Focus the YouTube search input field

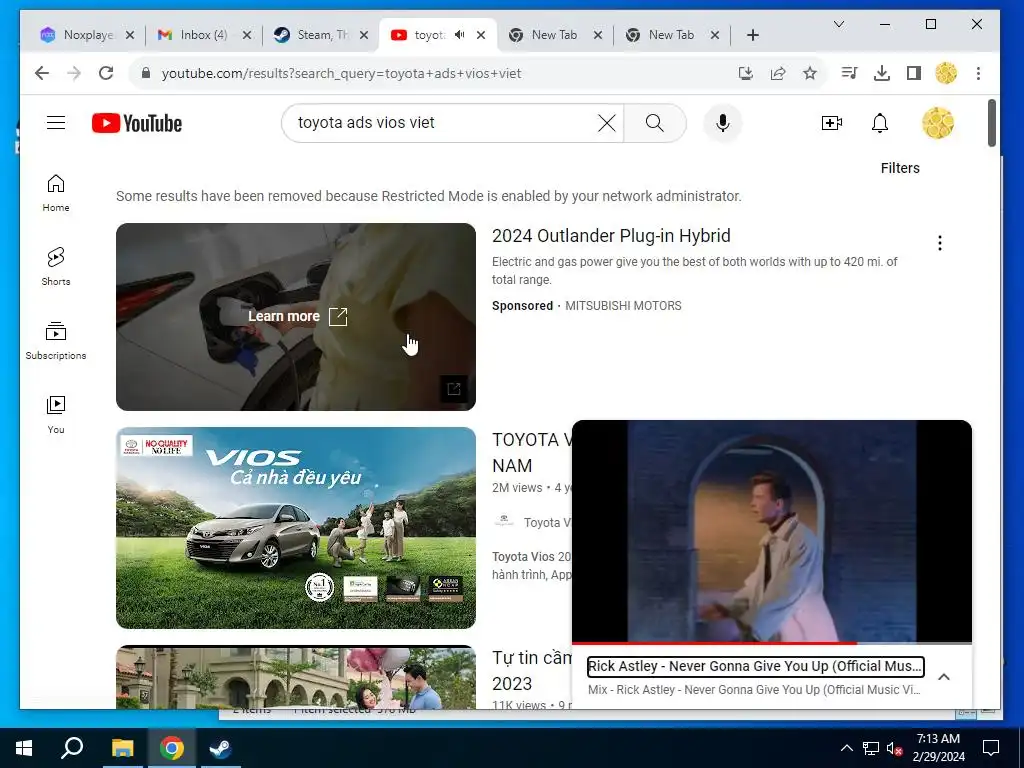click(444, 123)
